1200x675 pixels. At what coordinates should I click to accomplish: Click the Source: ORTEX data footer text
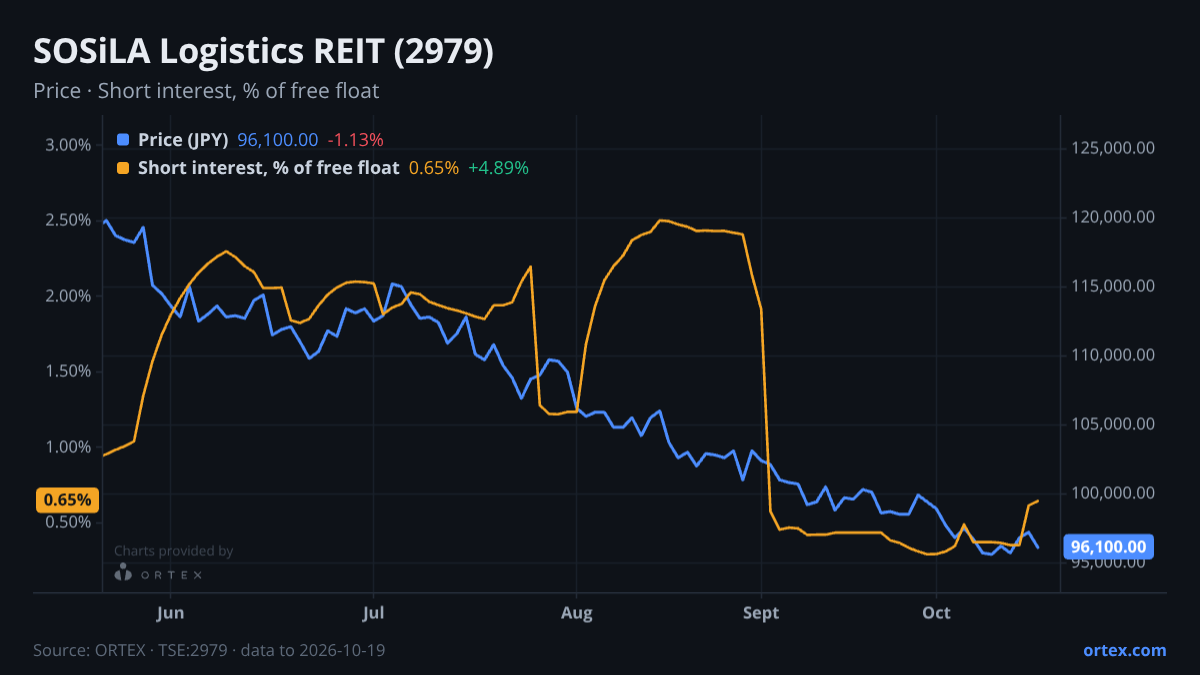[x=209, y=650]
